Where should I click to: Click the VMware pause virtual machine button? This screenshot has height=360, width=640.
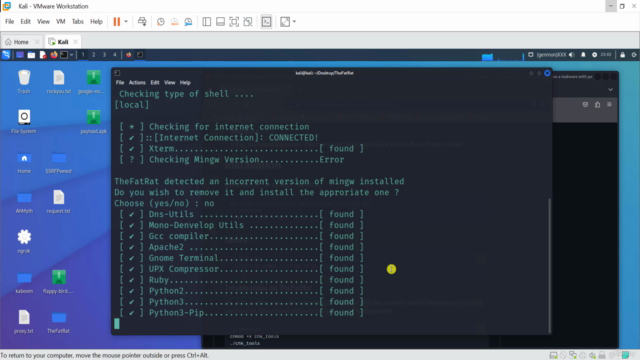pyautogui.click(x=117, y=22)
